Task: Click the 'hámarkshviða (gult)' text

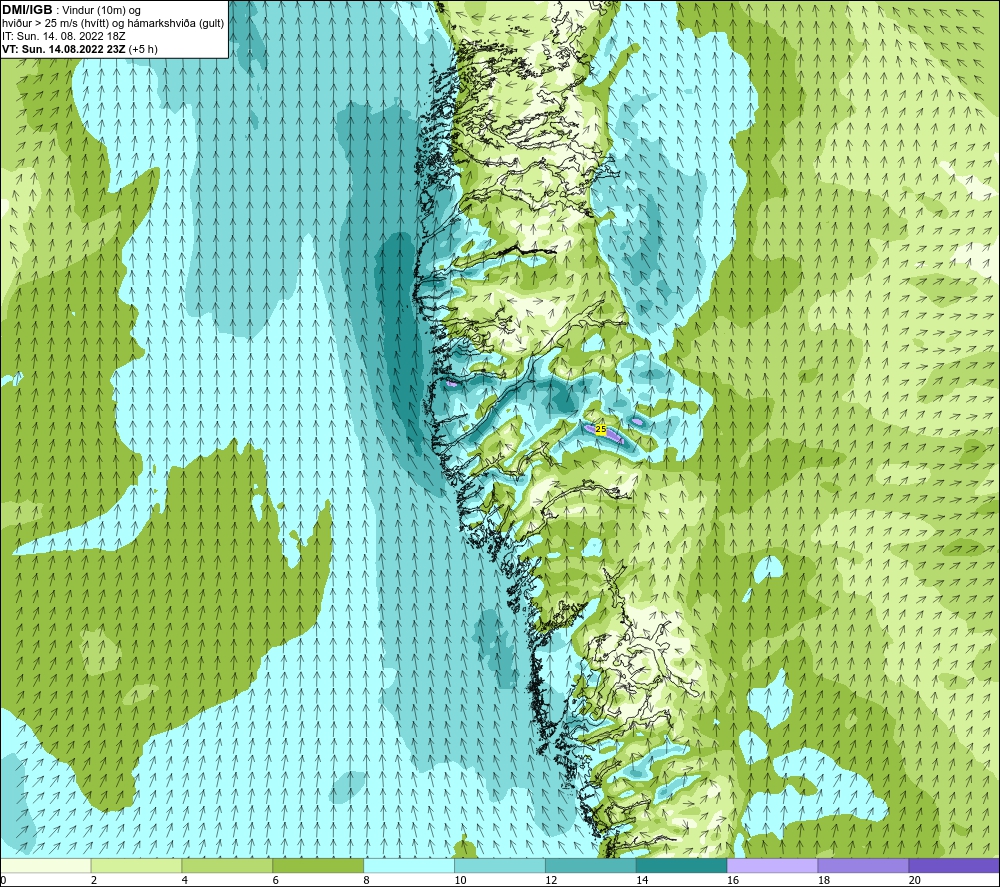Action: [x=175, y=23]
